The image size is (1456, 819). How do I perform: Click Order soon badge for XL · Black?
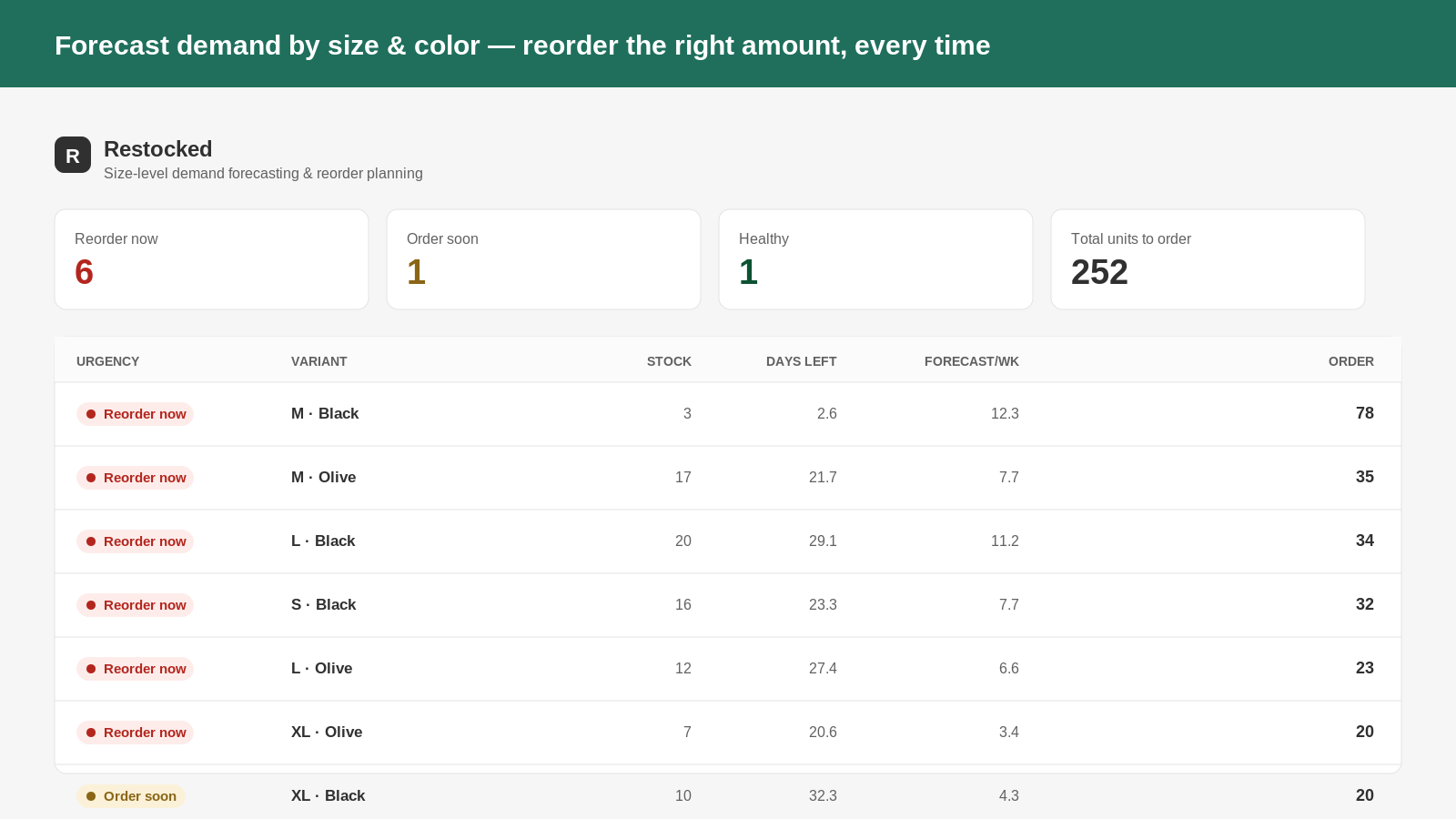(x=131, y=796)
